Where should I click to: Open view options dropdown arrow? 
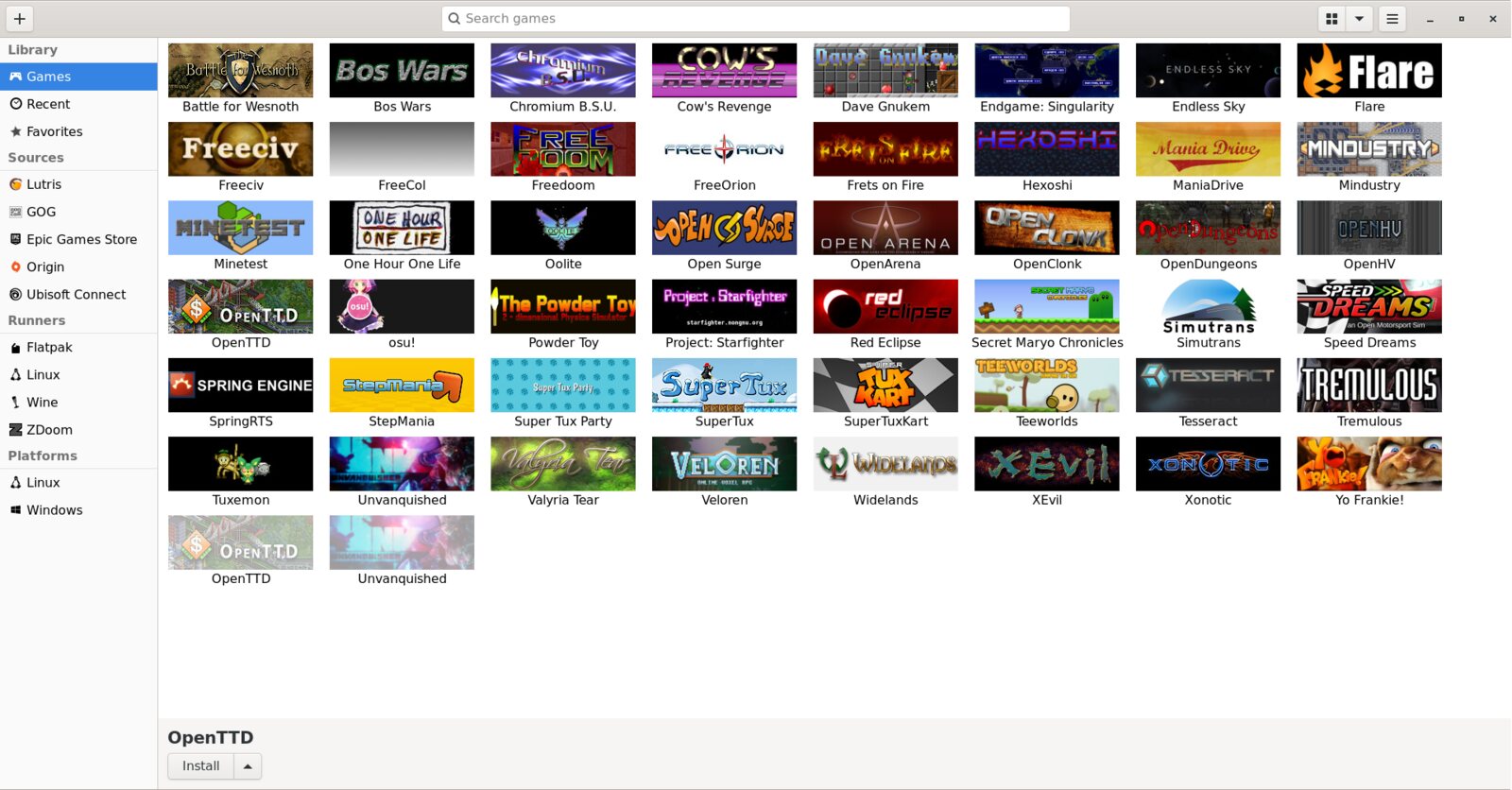(1359, 18)
